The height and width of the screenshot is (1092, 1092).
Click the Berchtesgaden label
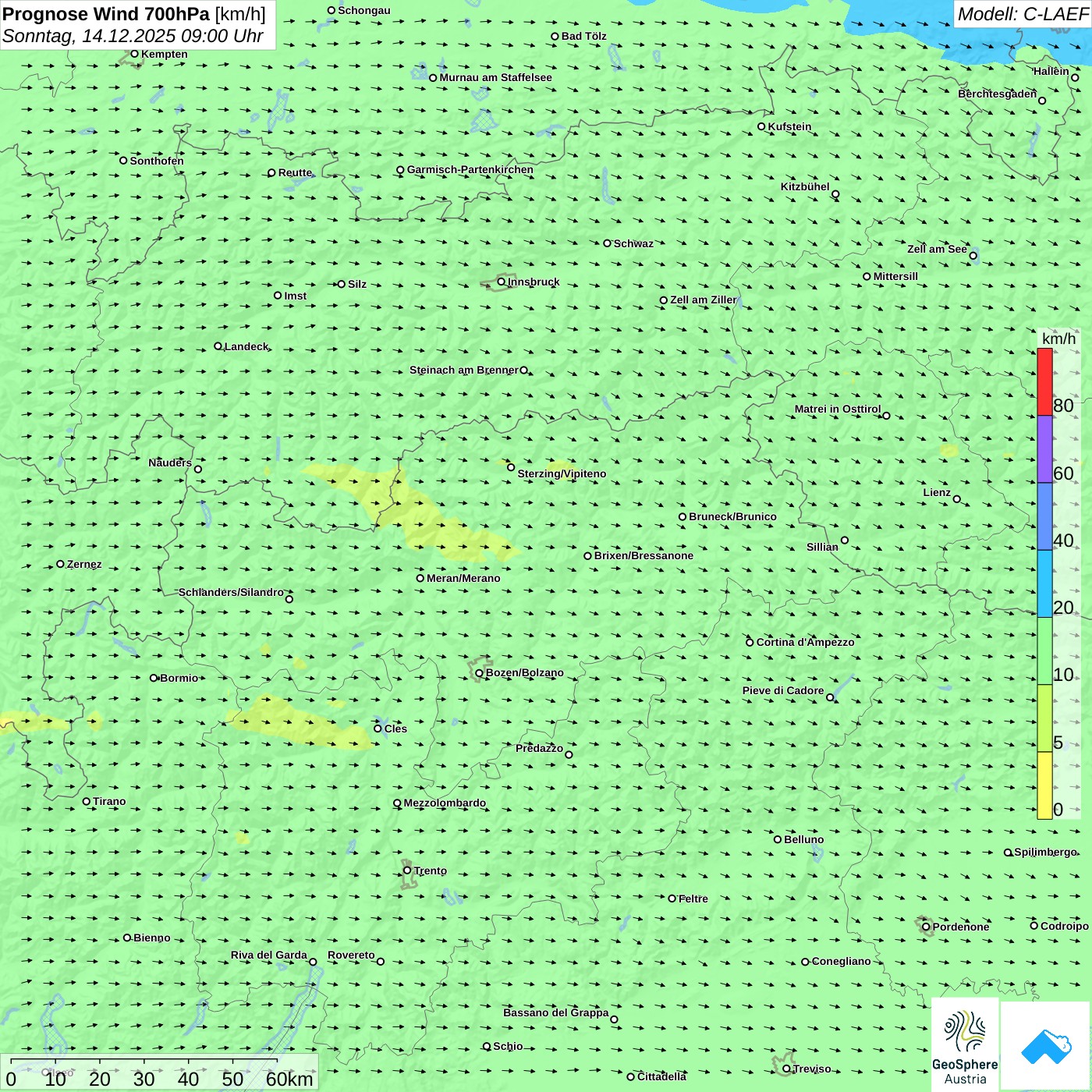[x=997, y=94]
